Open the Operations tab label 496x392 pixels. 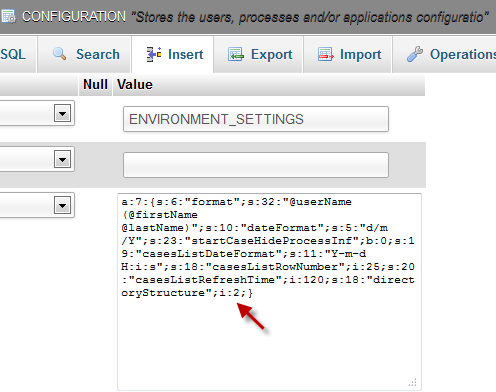click(463, 54)
